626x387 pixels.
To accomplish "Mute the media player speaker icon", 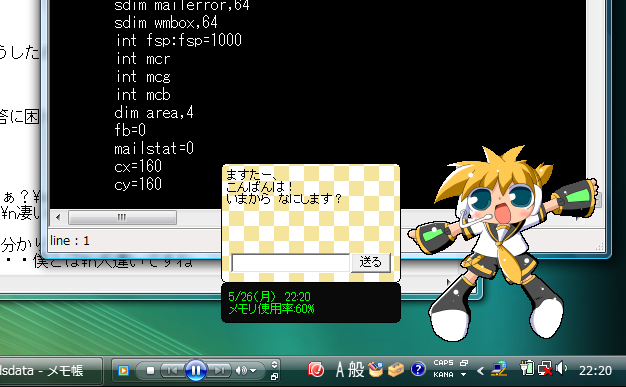I will tap(241, 371).
